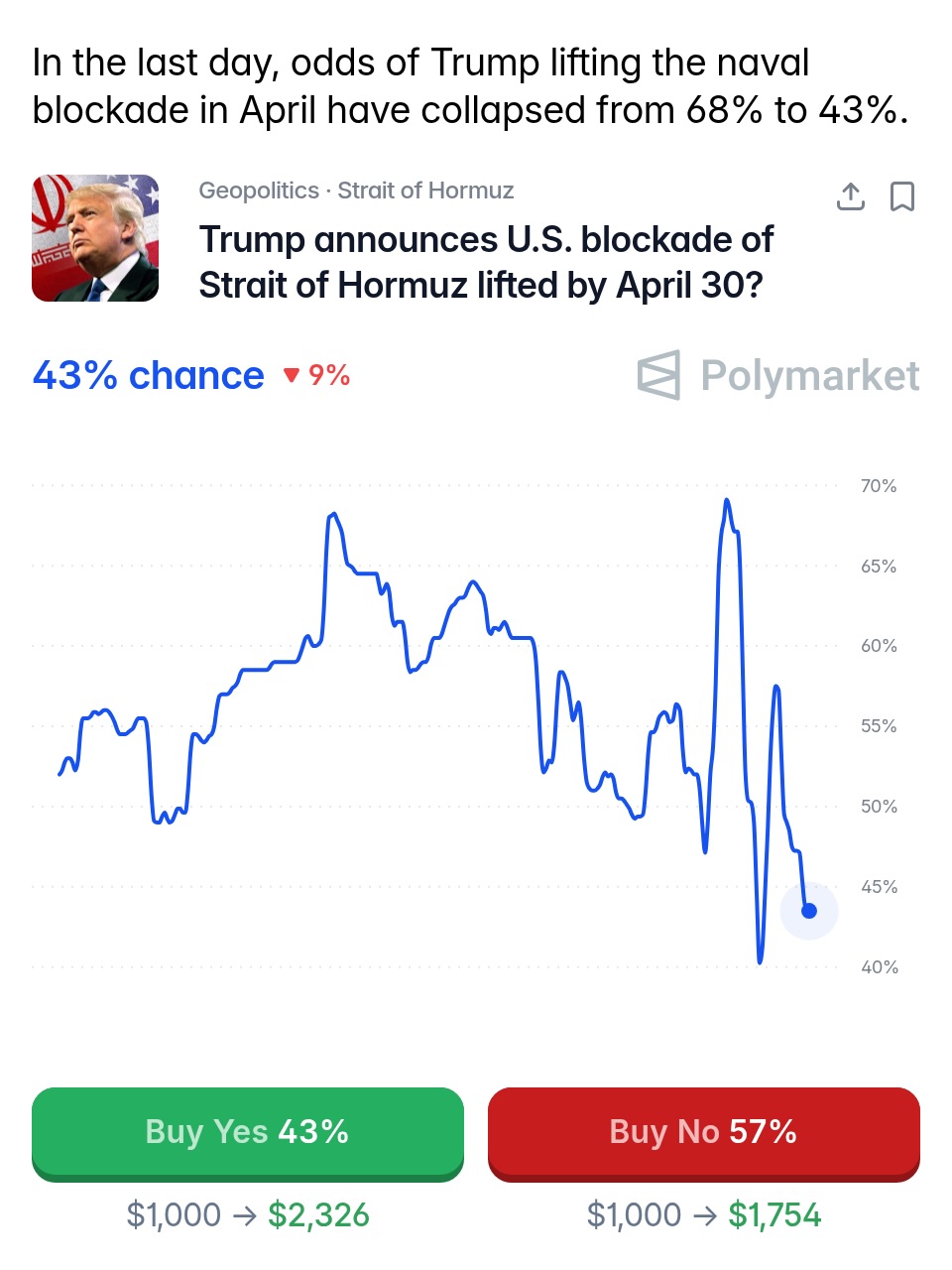Click the $2,326 Yes payout amount
The width and height of the screenshot is (952, 1270).
[318, 1214]
